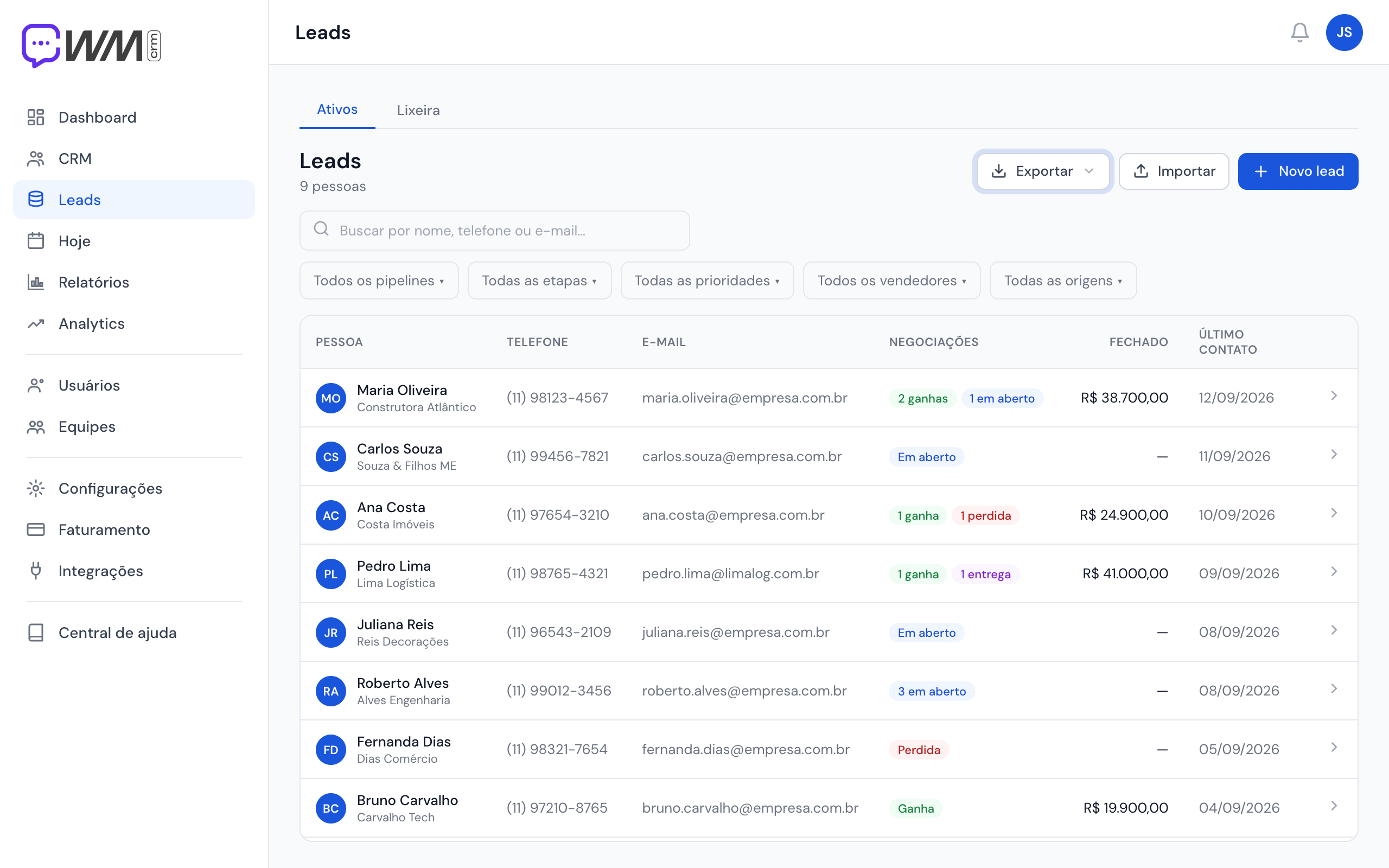Screen dimensions: 1389x868
Task: Click the Faturamento card icon
Action: pyautogui.click(x=36, y=530)
